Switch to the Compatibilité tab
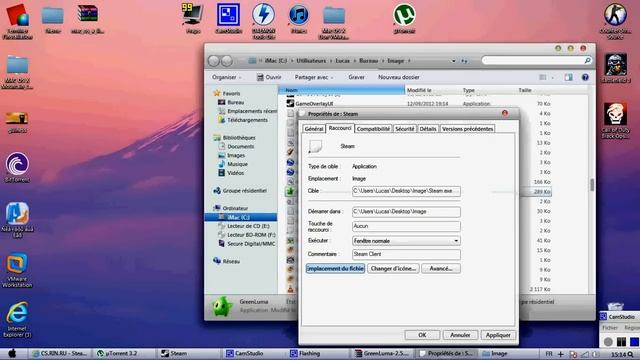This screenshot has height=360, width=640. [373, 129]
